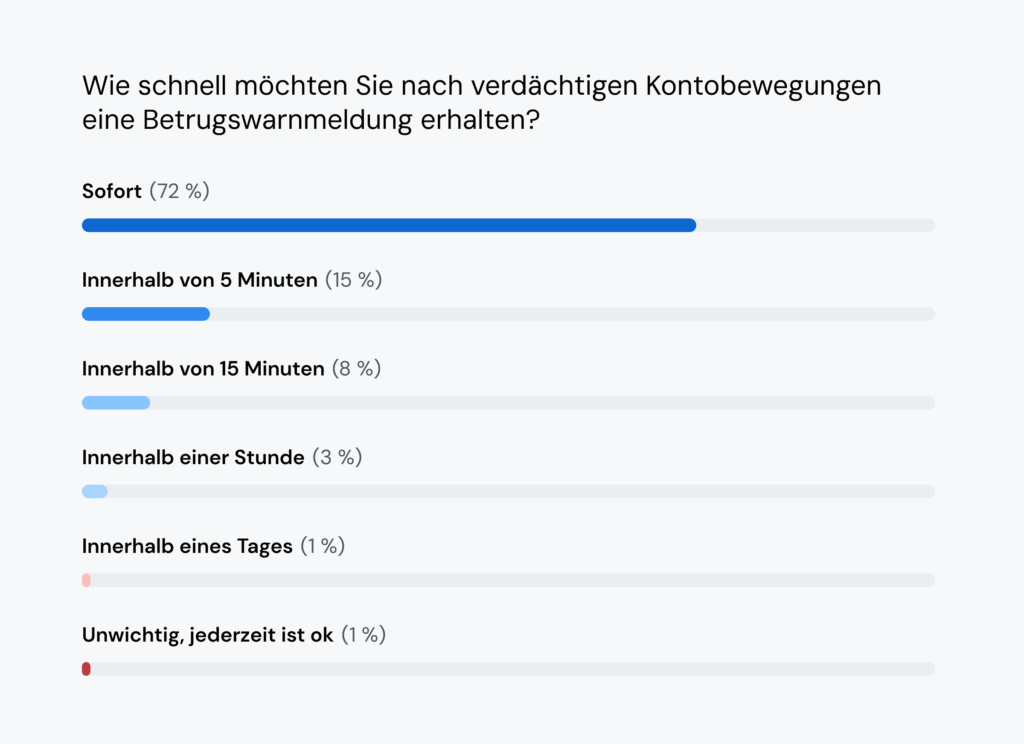
Task: Click the '(1 %)' next to Unwichtig
Action: click(x=363, y=635)
